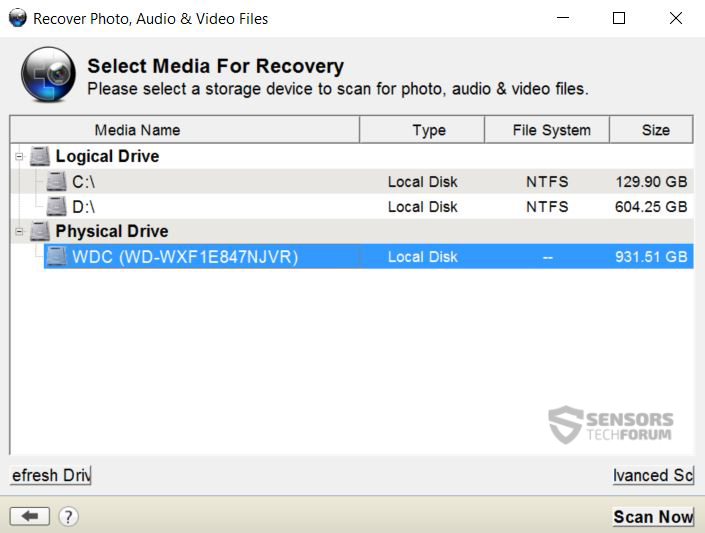
Task: Click the camera lens app logo
Action: point(48,75)
